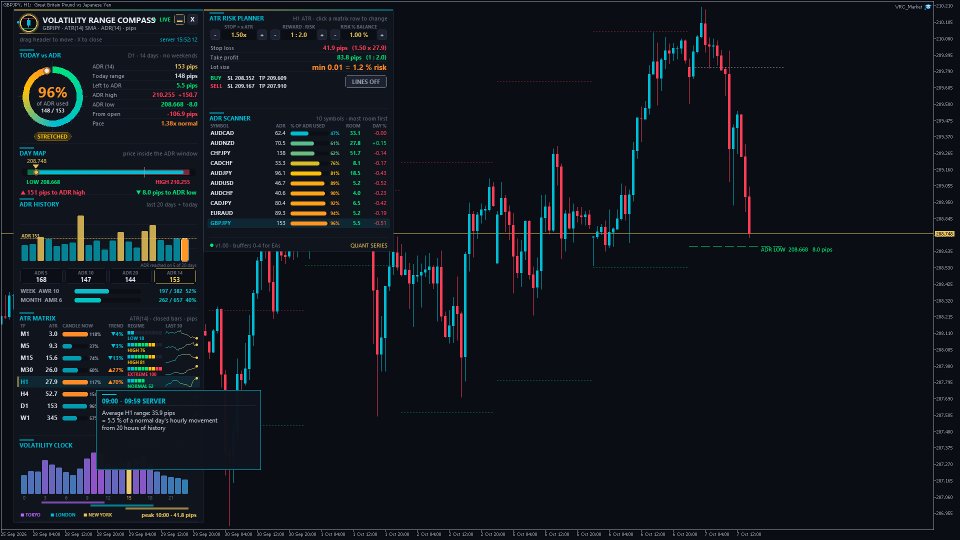The width and height of the screenshot is (960, 540).
Task: Click the '151 pips to ADR high' text
Action: pyautogui.click(x=53, y=192)
